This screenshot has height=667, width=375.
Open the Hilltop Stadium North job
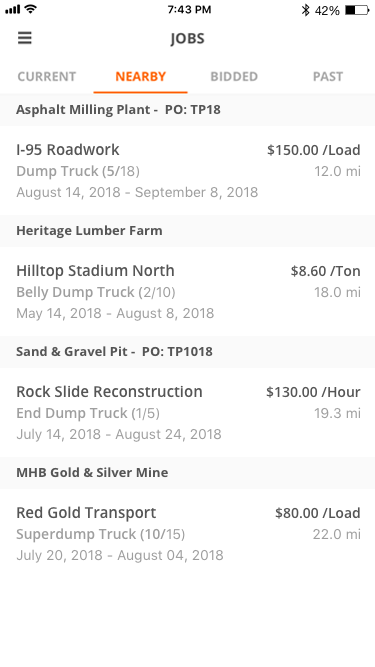(188, 291)
